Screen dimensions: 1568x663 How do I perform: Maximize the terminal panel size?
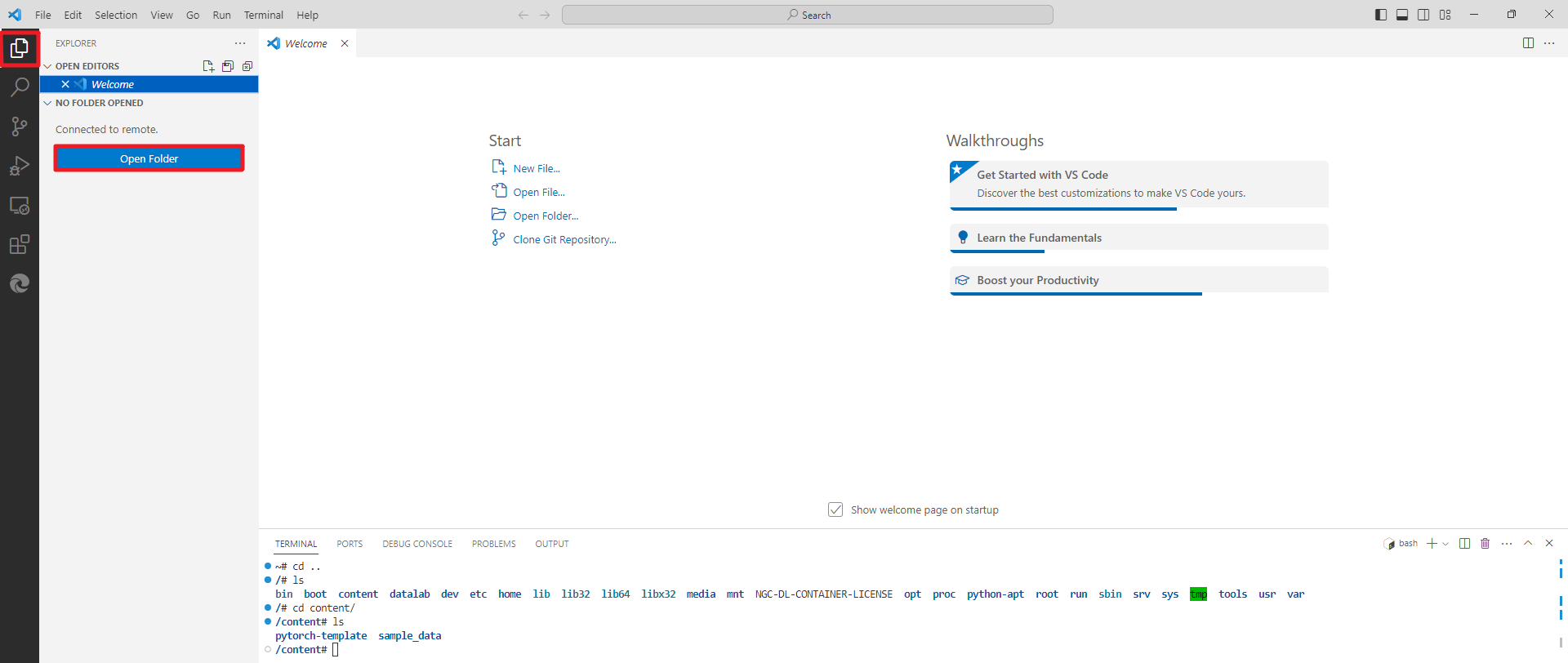click(x=1528, y=544)
